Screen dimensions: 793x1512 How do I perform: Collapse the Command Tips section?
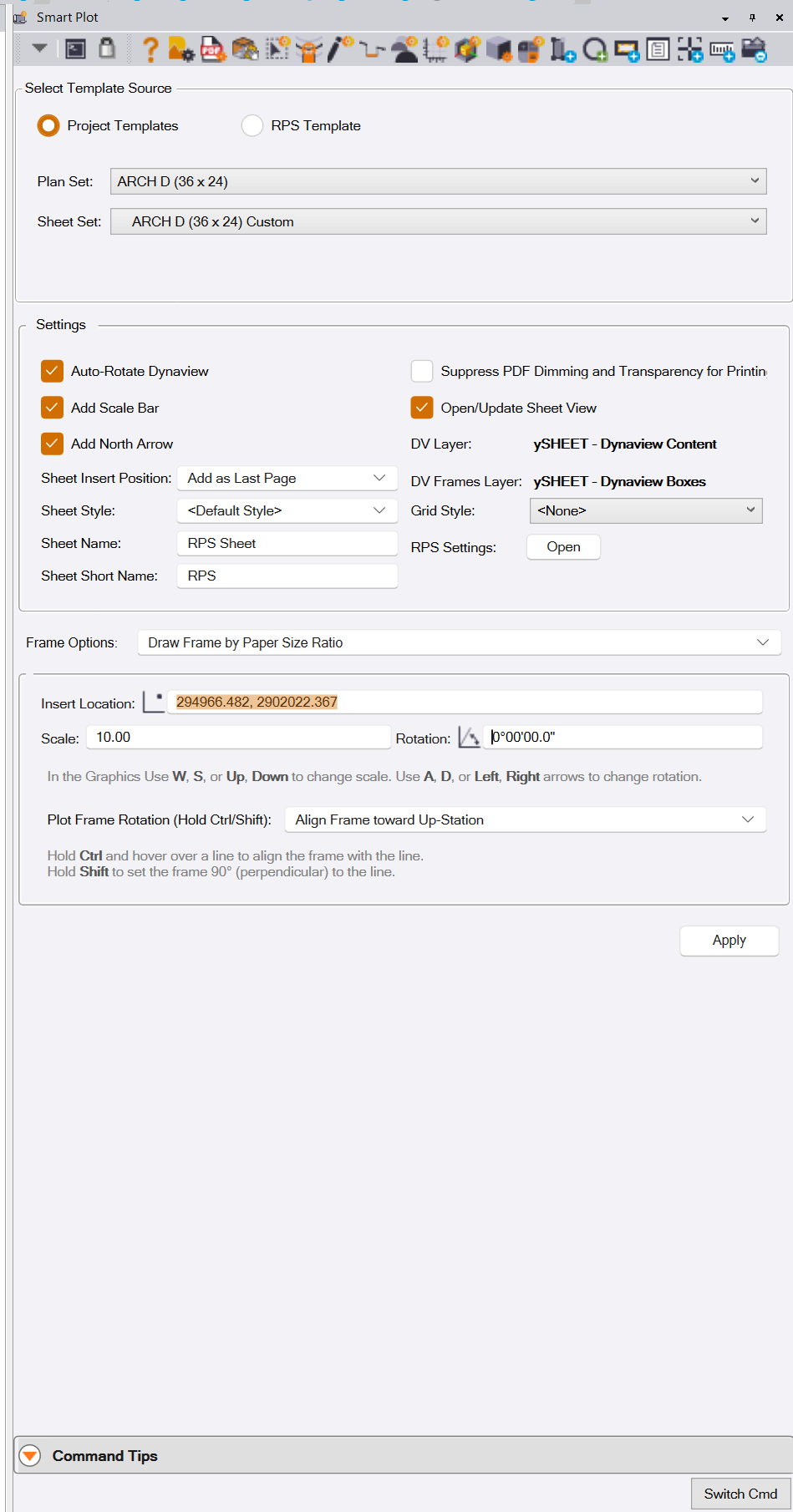(30, 1456)
